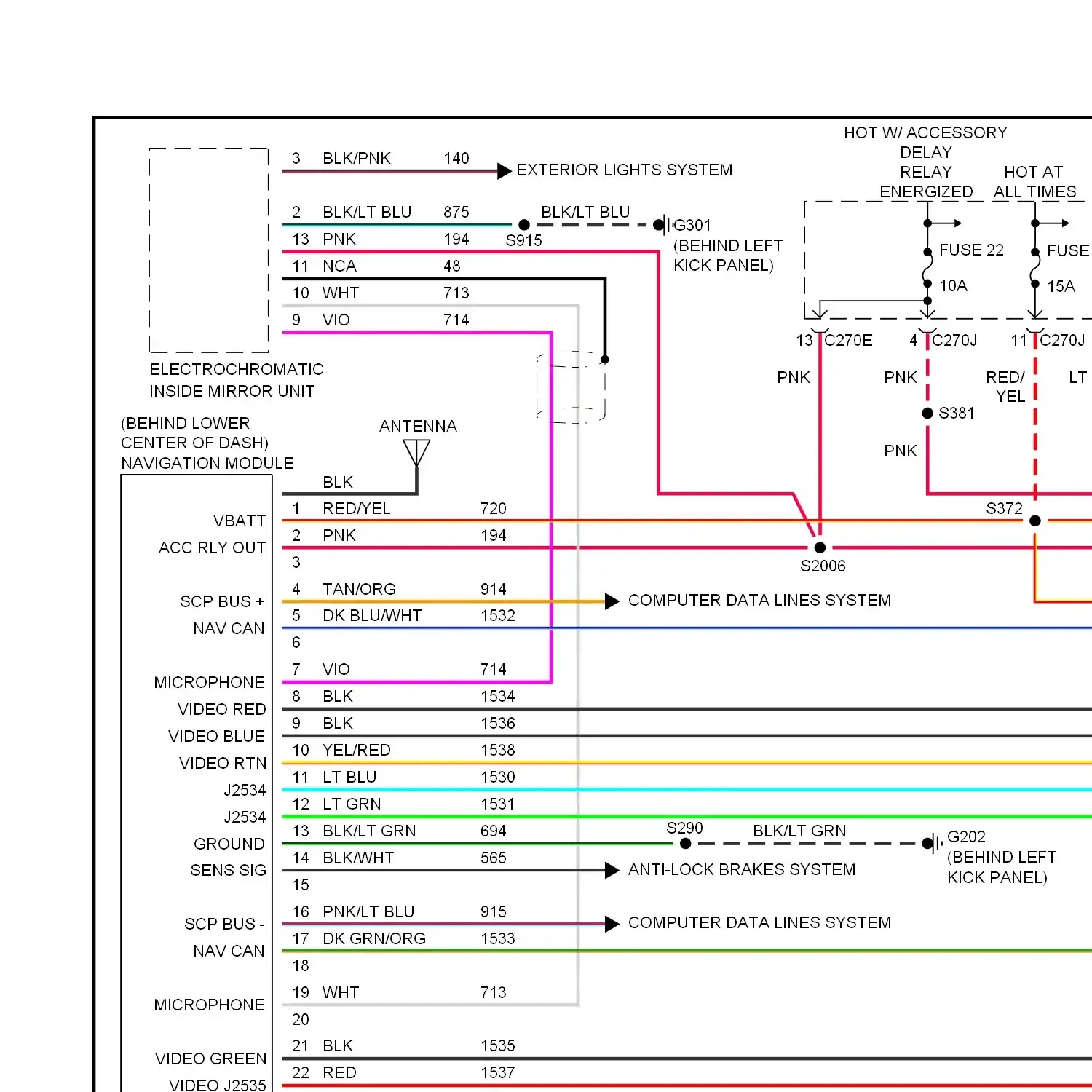Click the arrowhead pointing to ANTI-LOCK BRAKES SYSTEM
Image resolution: width=1092 pixels, height=1092 pixels.
(x=612, y=871)
